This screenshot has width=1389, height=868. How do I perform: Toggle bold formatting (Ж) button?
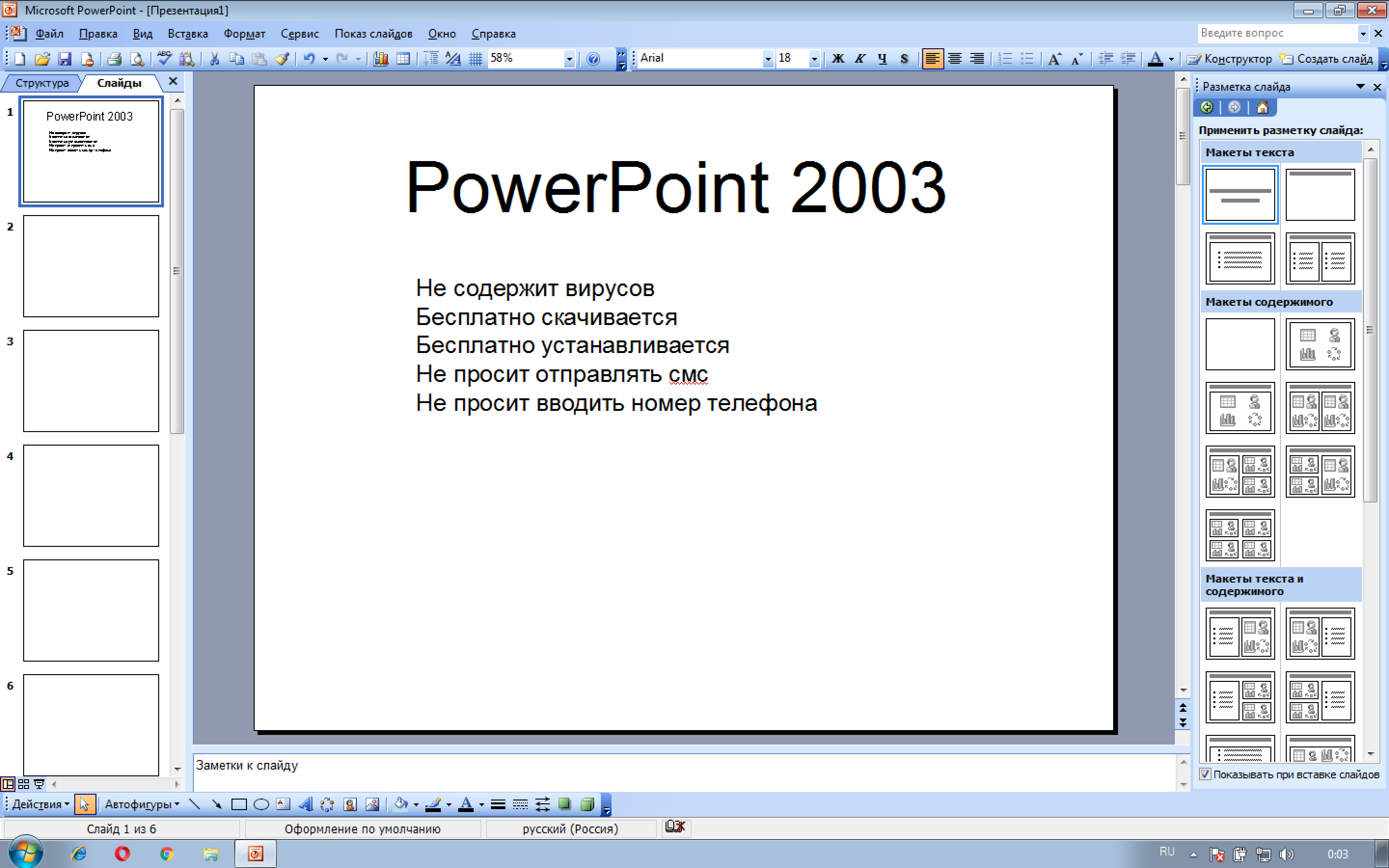[837, 58]
